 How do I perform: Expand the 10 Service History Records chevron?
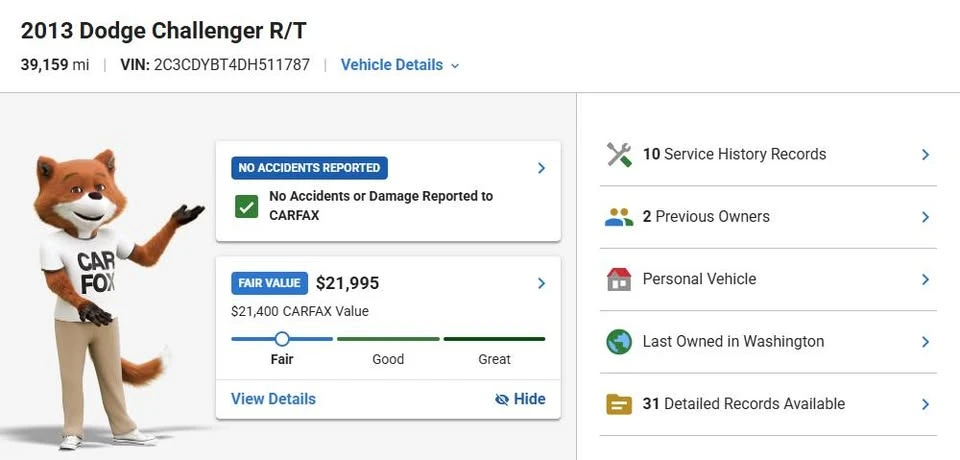926,154
